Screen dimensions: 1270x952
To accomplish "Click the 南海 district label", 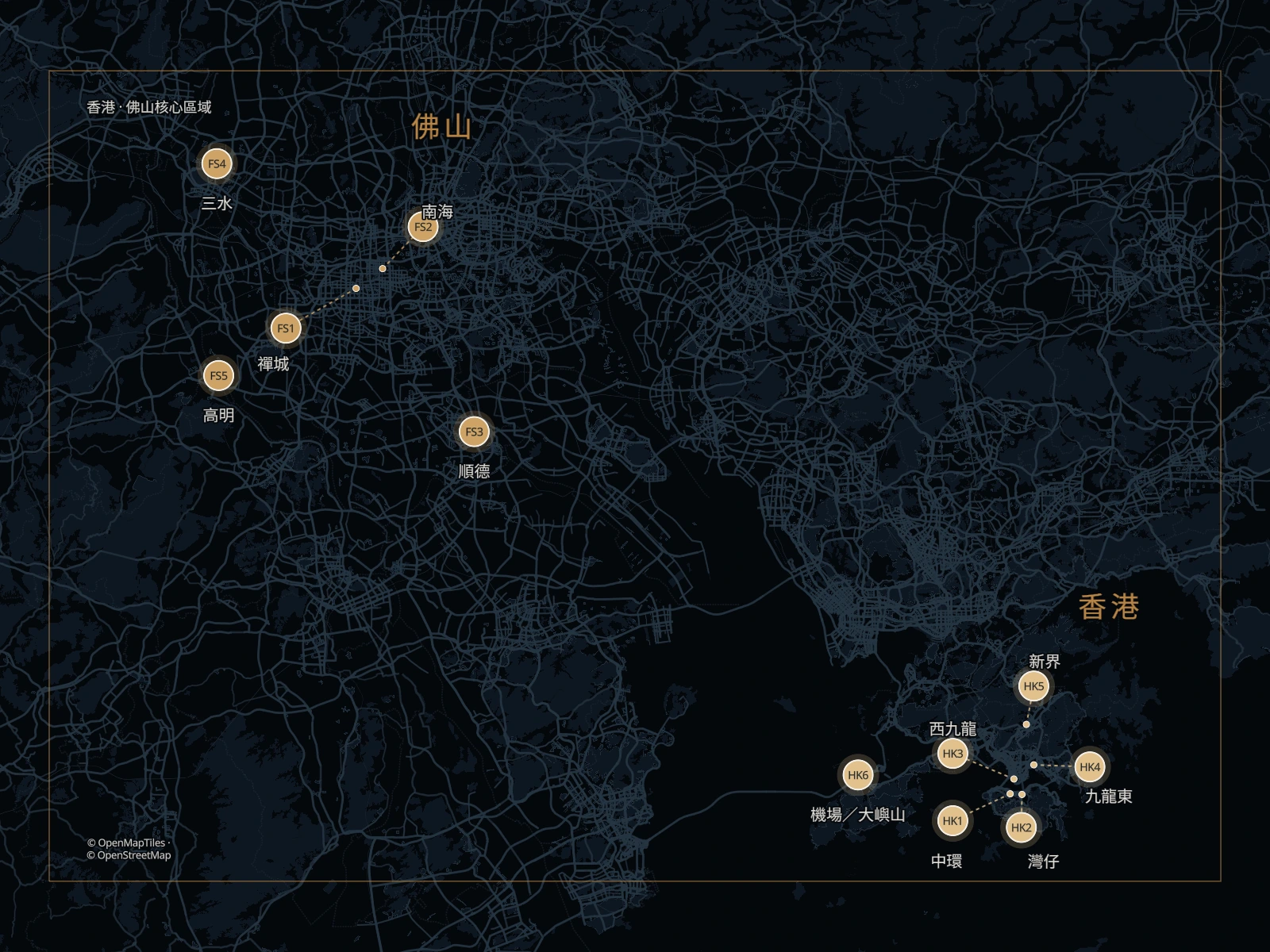I will pyautogui.click(x=437, y=211).
